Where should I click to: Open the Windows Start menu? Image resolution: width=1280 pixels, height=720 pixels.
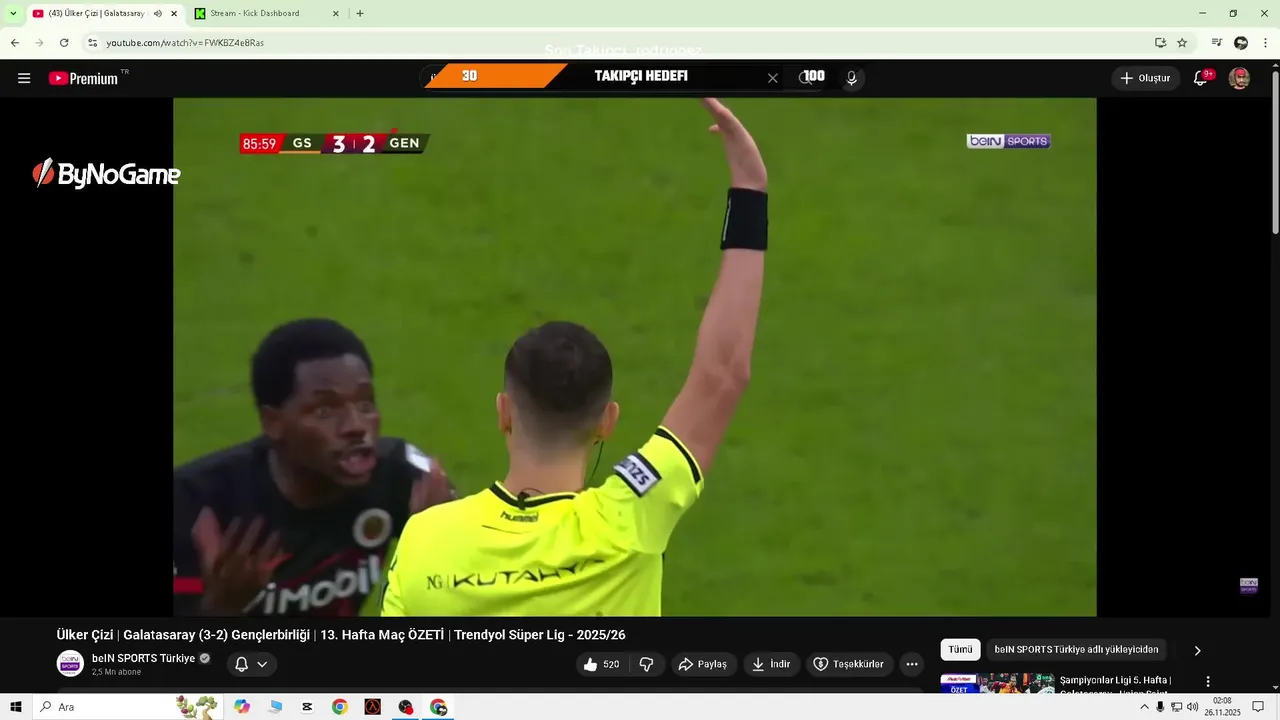pyautogui.click(x=16, y=707)
